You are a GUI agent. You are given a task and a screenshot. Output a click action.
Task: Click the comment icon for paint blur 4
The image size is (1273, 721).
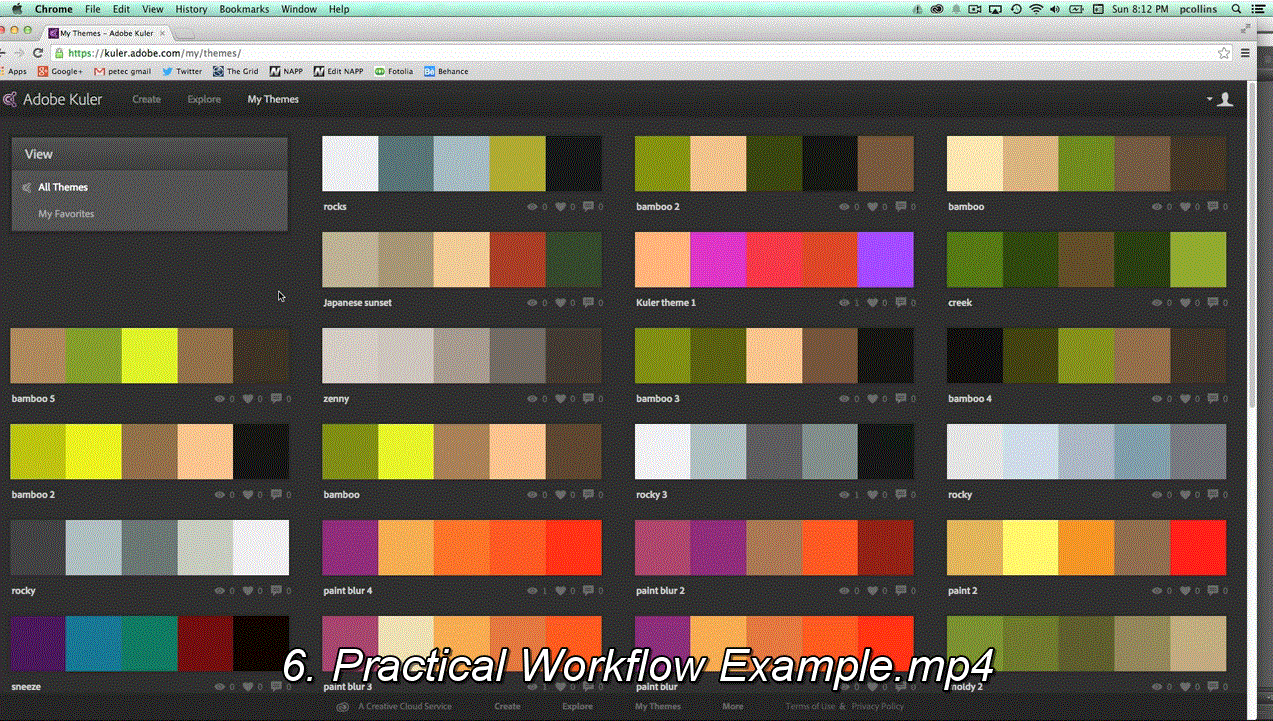coord(588,591)
